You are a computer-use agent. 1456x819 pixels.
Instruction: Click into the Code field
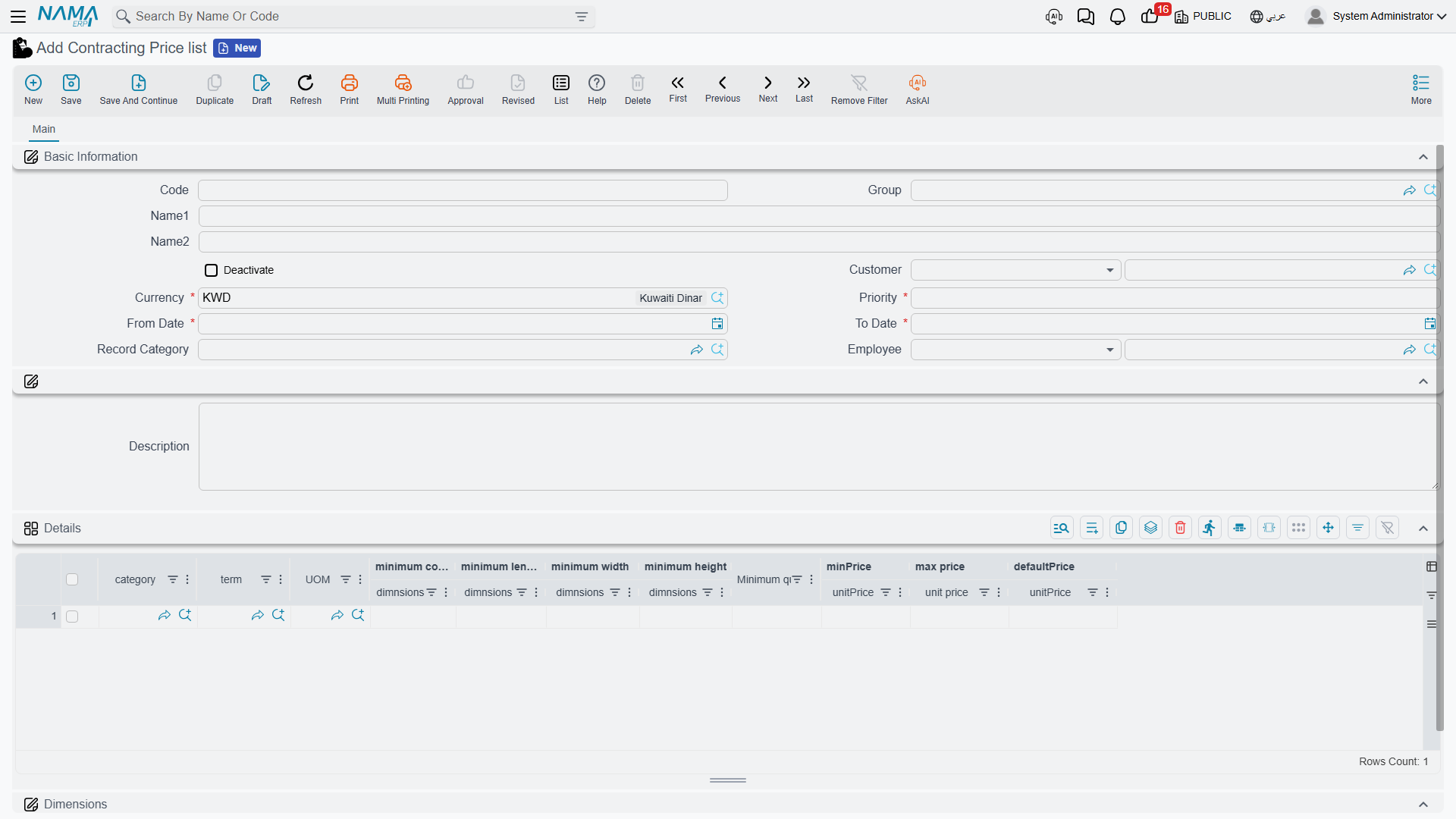pos(463,190)
